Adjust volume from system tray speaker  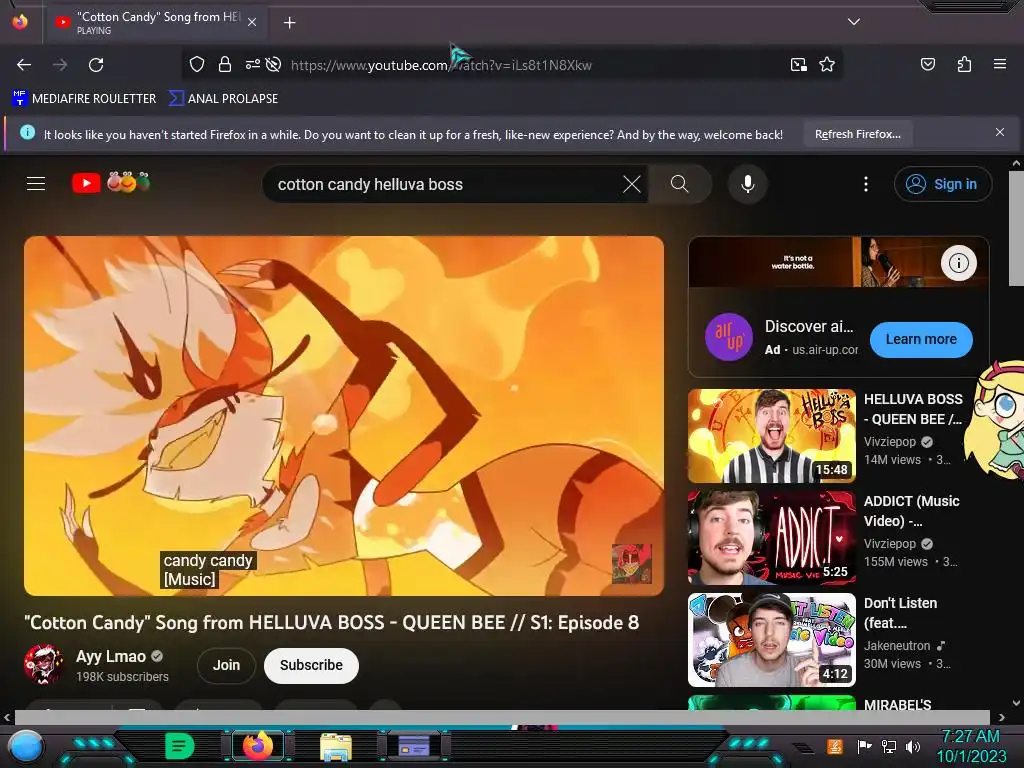click(913, 746)
